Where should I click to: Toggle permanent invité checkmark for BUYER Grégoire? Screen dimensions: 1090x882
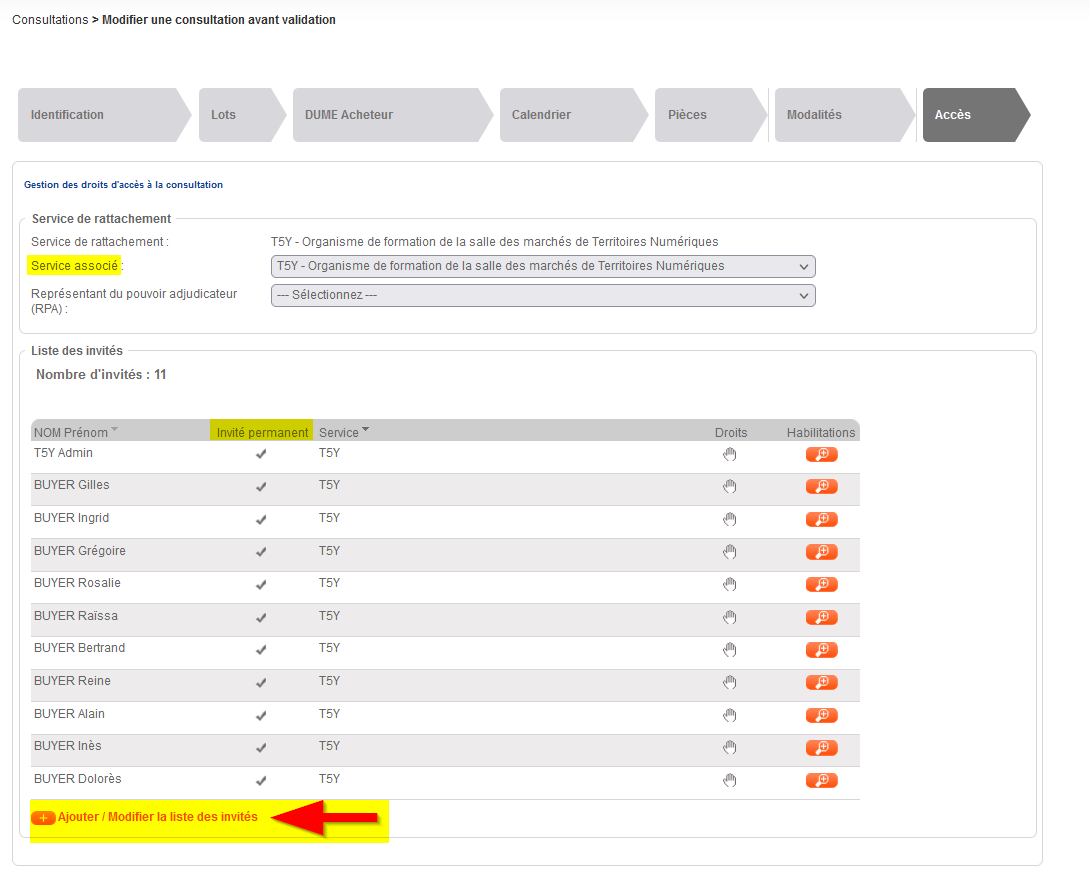pyautogui.click(x=261, y=552)
